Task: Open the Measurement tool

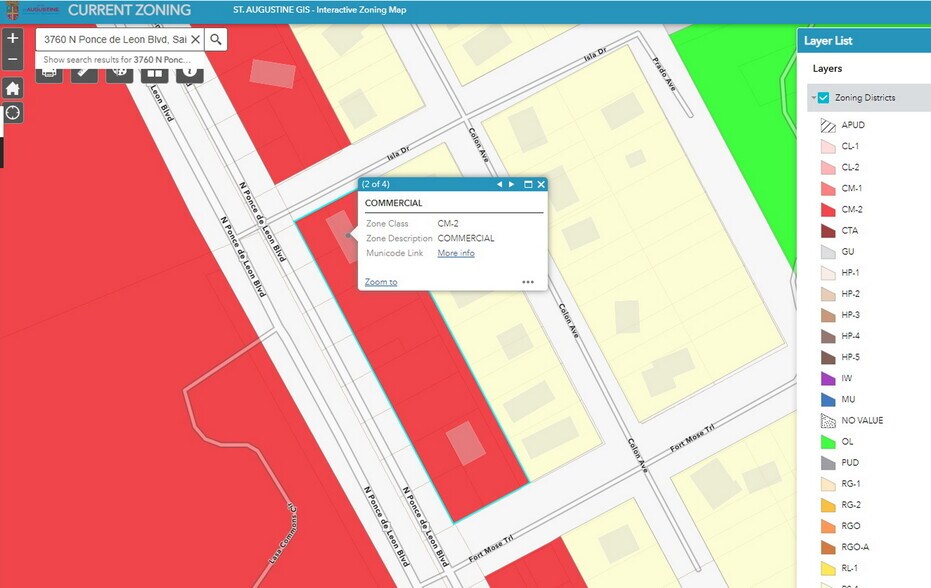Action: coord(84,73)
